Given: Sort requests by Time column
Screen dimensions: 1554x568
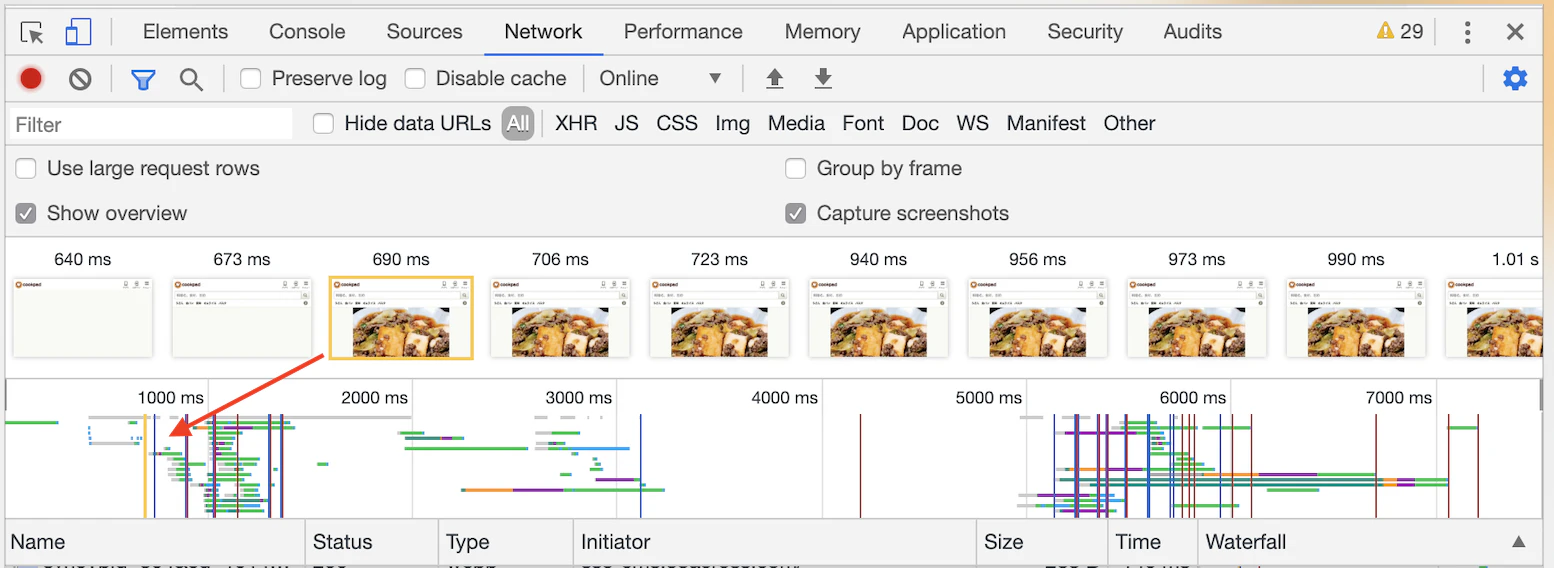Looking at the screenshot, I should tap(1152, 542).
